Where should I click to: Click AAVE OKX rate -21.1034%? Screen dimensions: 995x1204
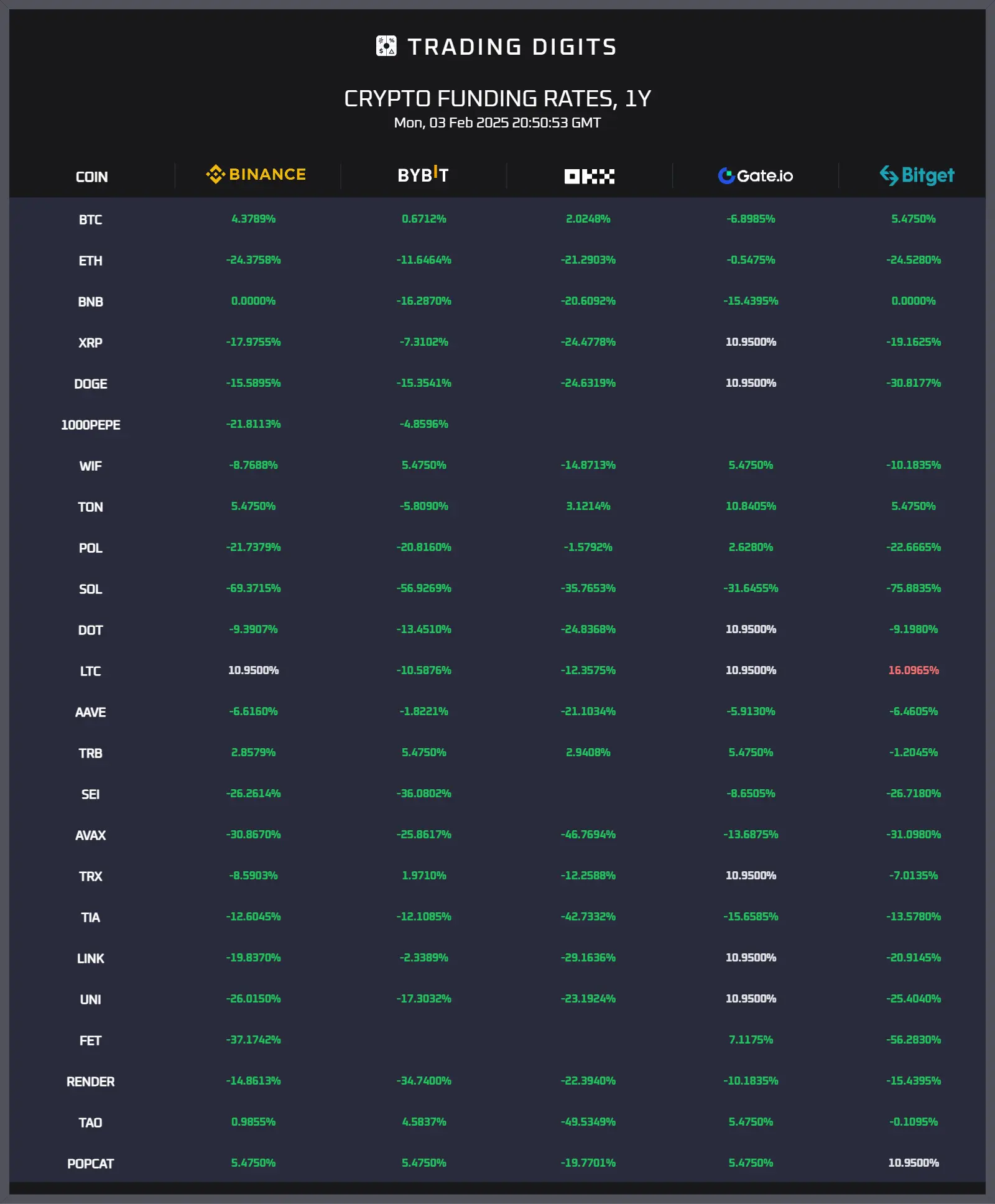click(588, 711)
